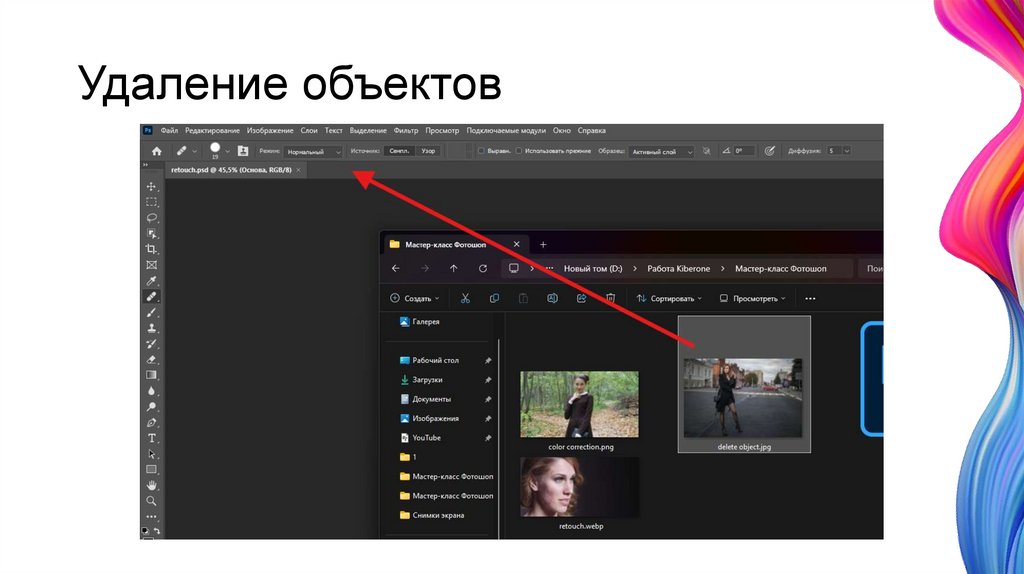1024x574 pixels.
Task: Open Фильтр menu
Action: [406, 131]
